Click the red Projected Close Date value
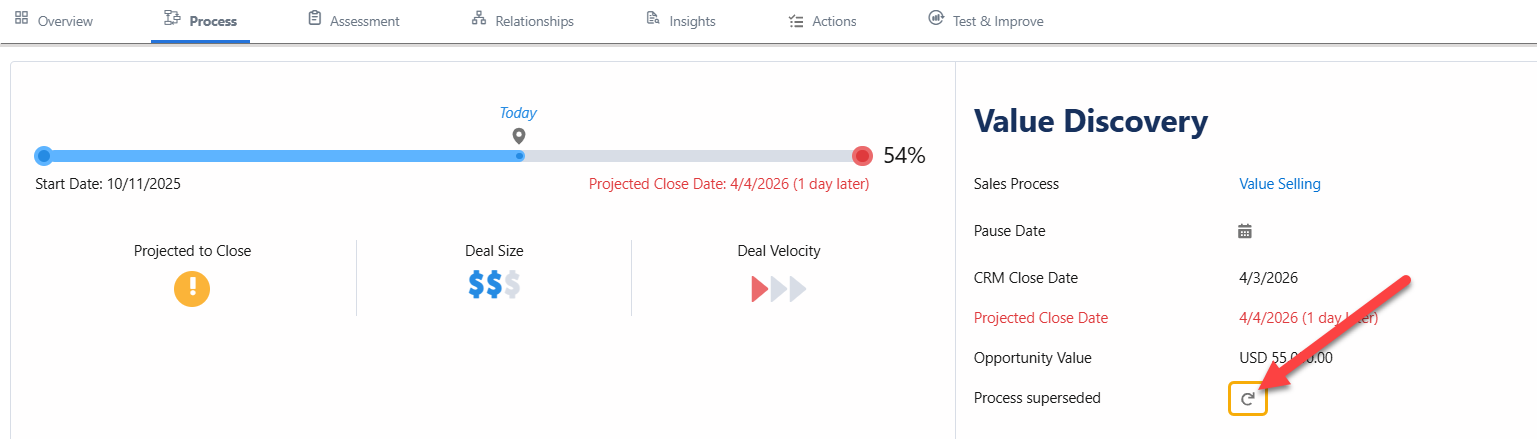This screenshot has height=439, width=1537. point(1308,318)
